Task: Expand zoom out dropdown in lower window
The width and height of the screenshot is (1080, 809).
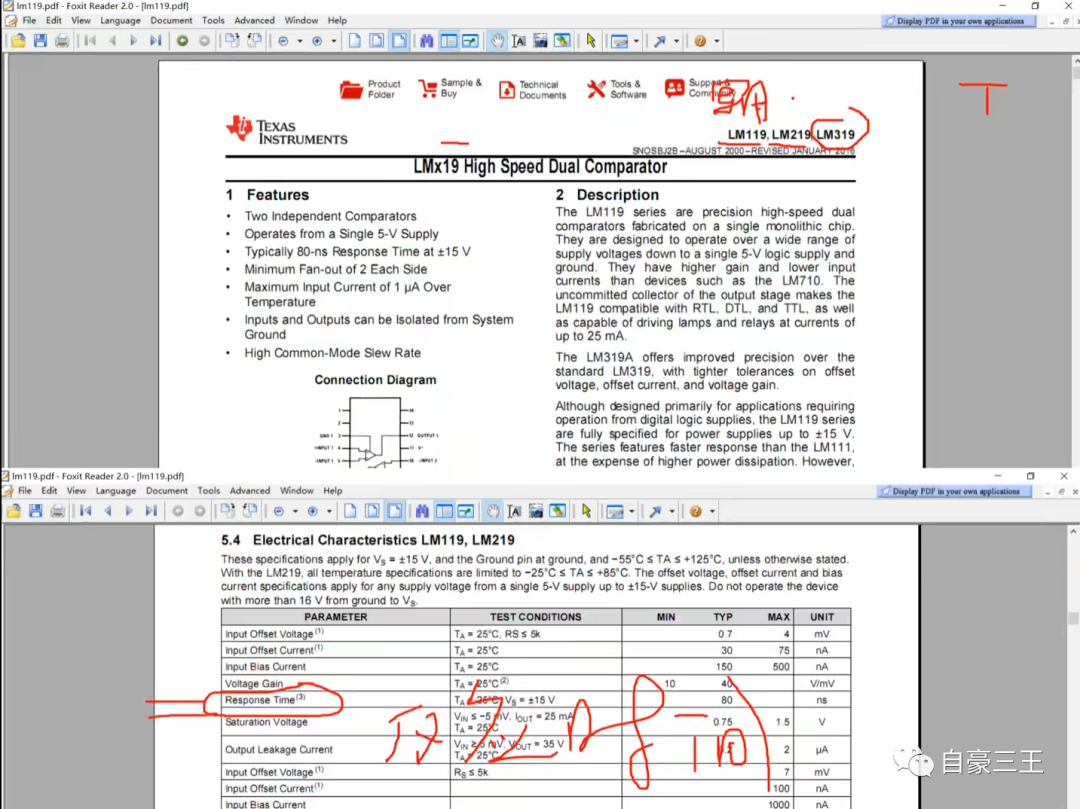Action: tap(295, 512)
